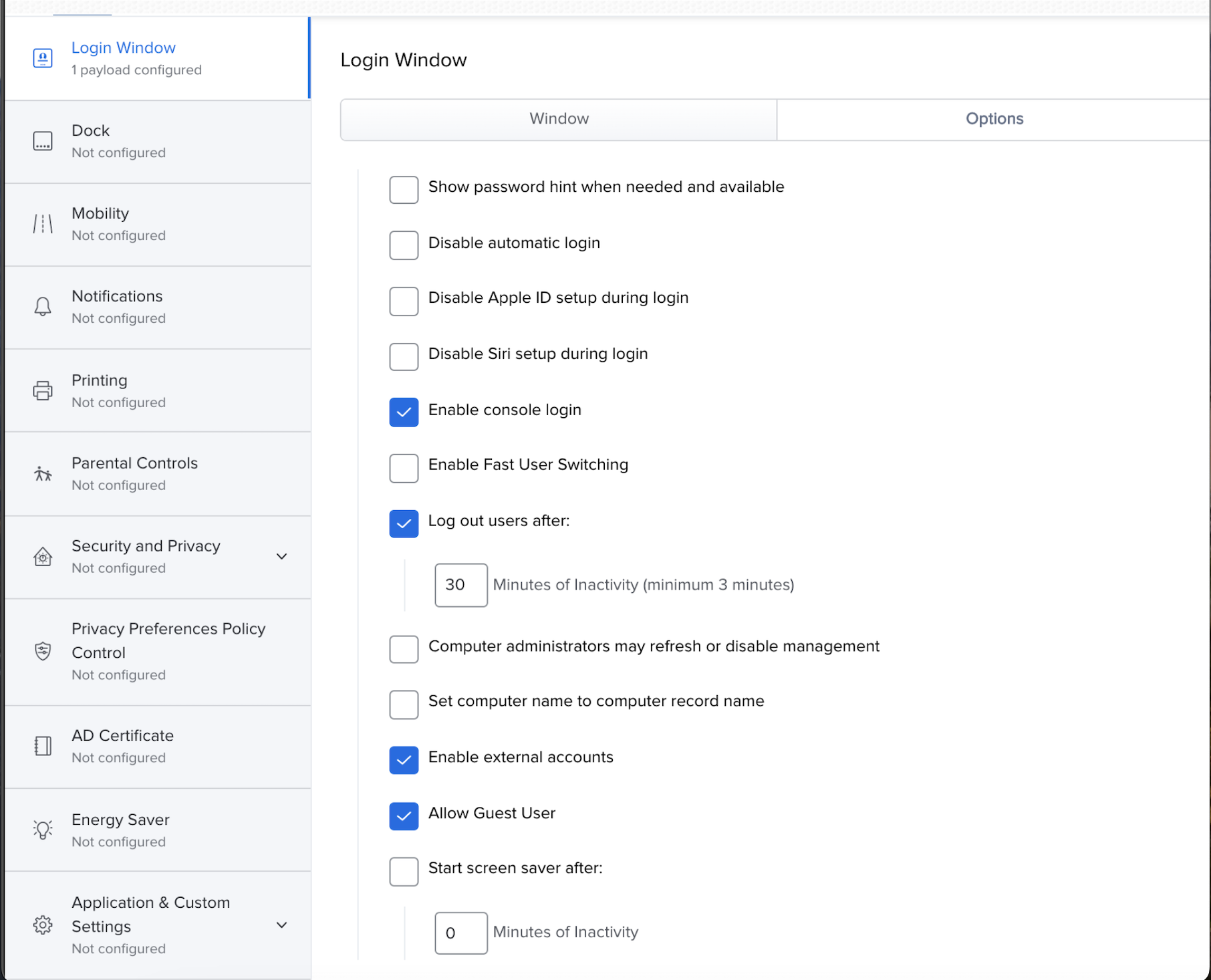This screenshot has width=1211, height=980.
Task: Open the Notifications payload settings
Action: coord(158,308)
